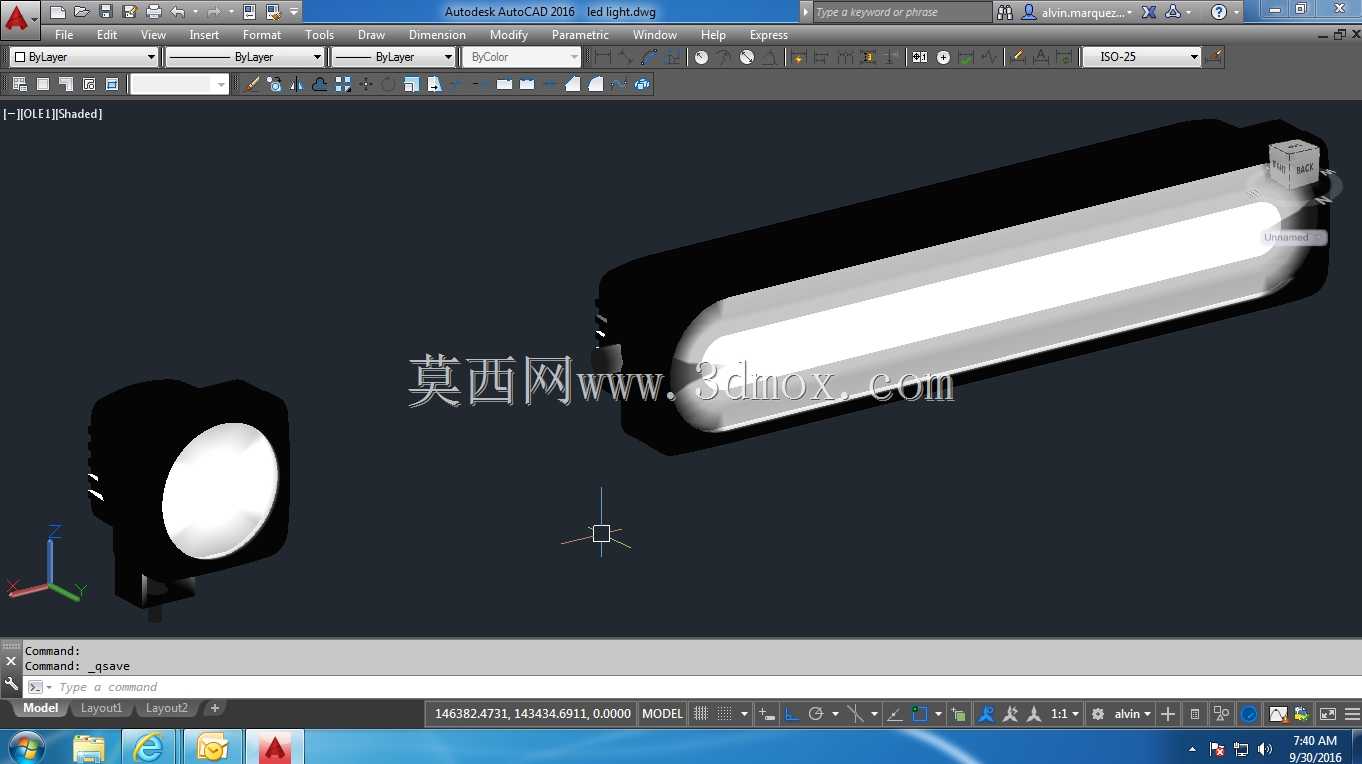
Task: Click the ViewCube BACK face
Action: (x=1304, y=167)
